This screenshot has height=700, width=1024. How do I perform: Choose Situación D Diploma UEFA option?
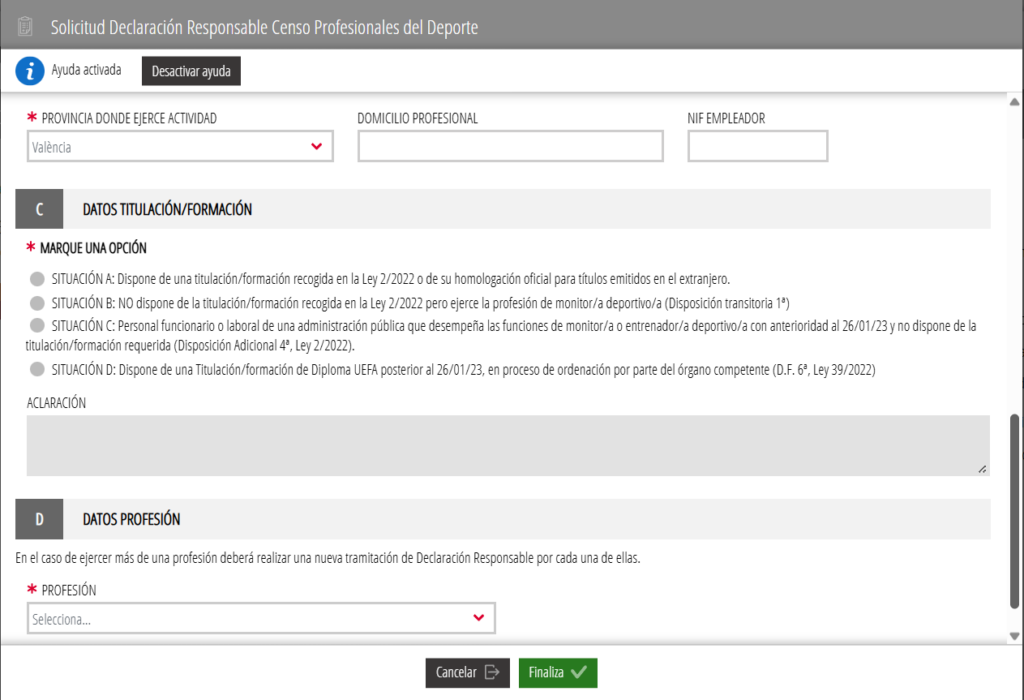(x=38, y=370)
